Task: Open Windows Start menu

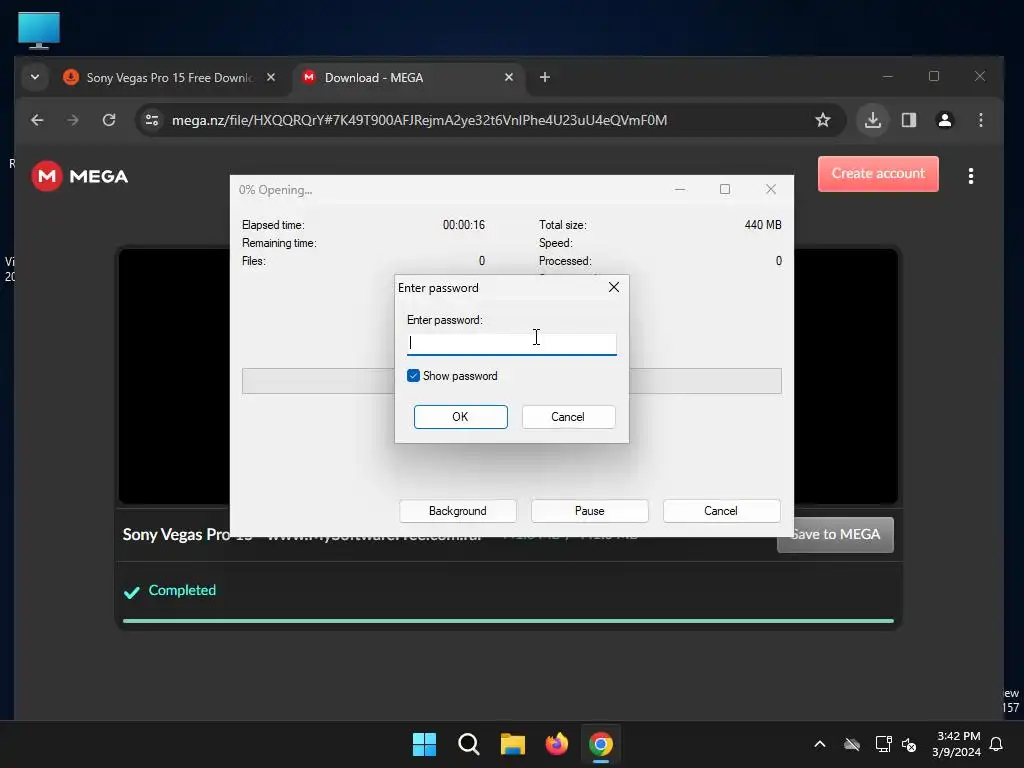Action: 424,744
